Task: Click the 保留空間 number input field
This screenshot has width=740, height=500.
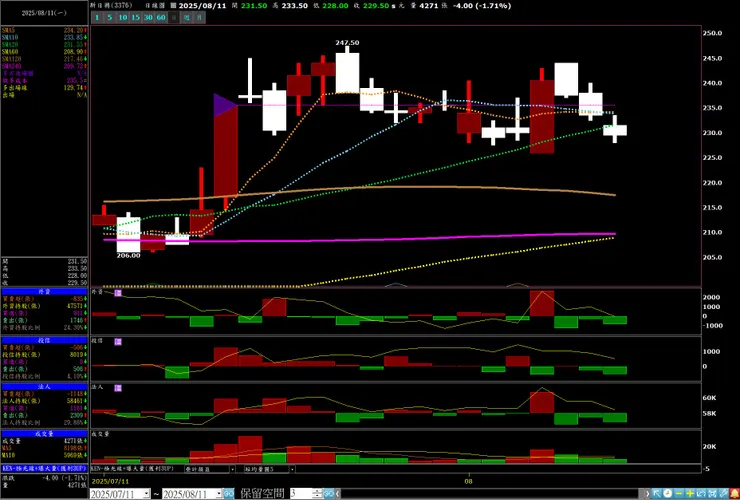Action: coord(302,494)
